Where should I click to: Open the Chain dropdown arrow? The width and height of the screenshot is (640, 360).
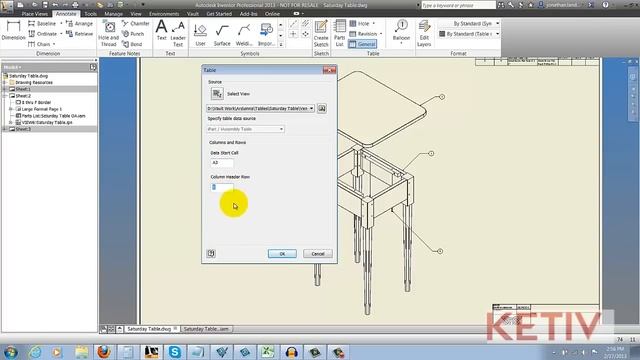point(54,44)
